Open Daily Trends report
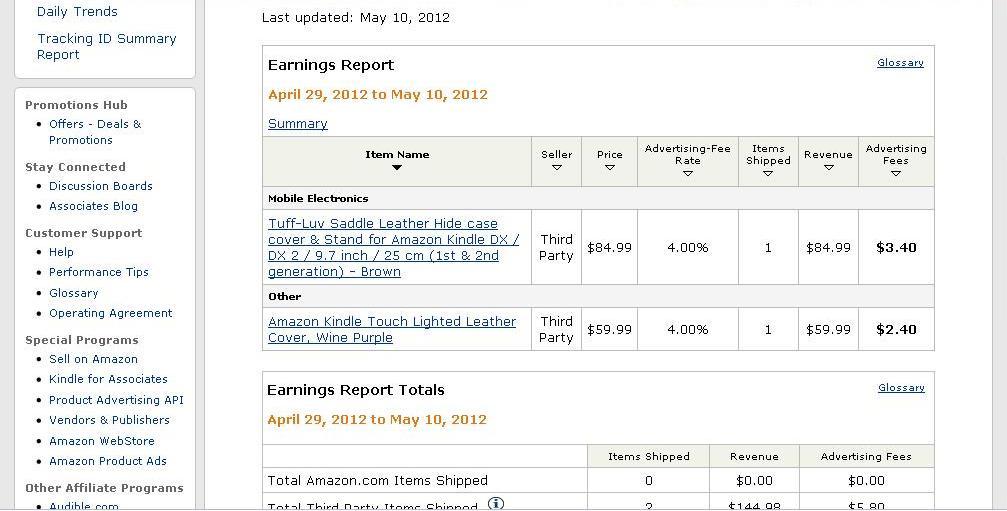The height and width of the screenshot is (511, 1007). [77, 12]
